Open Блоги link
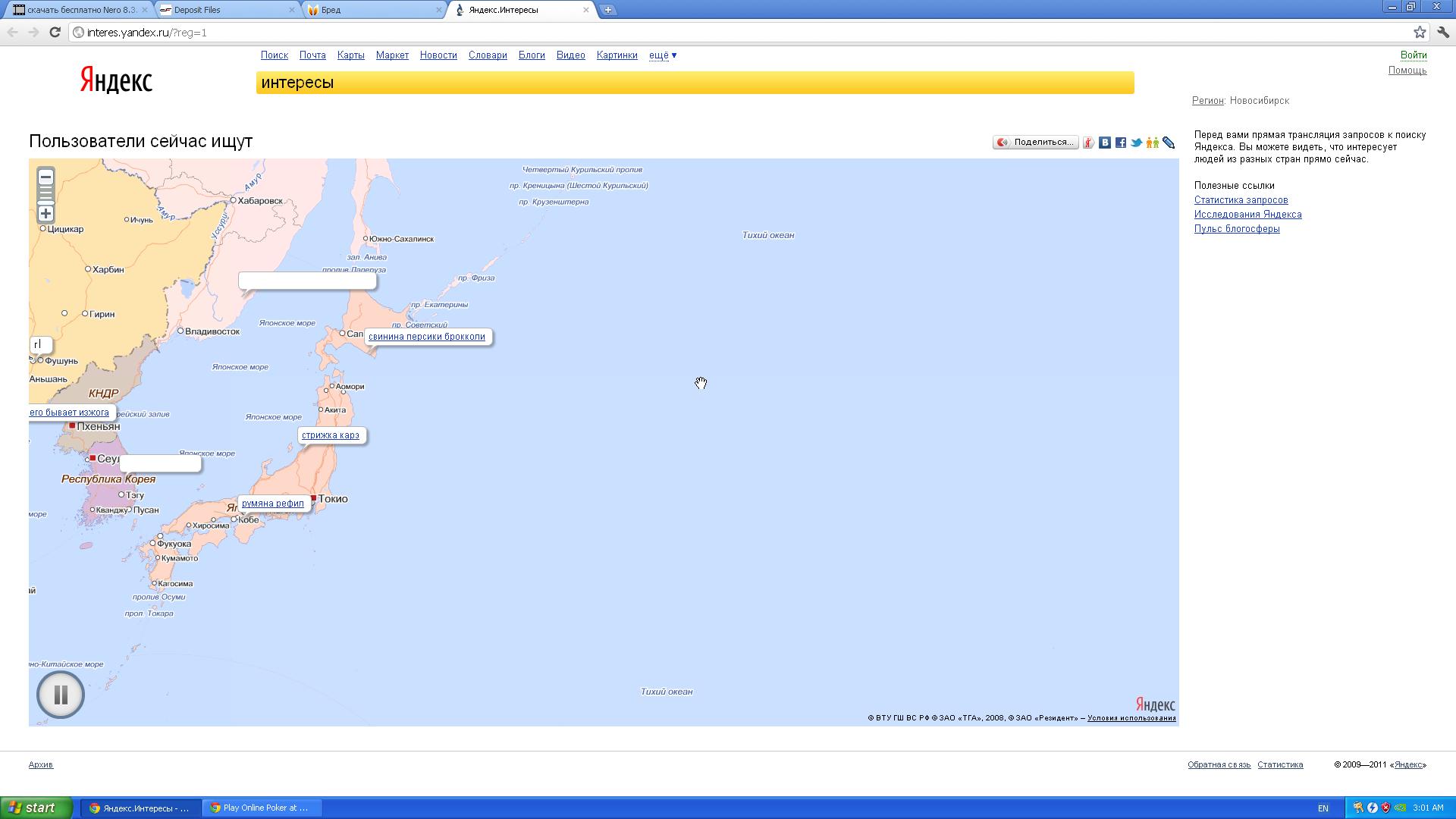Image resolution: width=1456 pixels, height=819 pixels. 532,55
